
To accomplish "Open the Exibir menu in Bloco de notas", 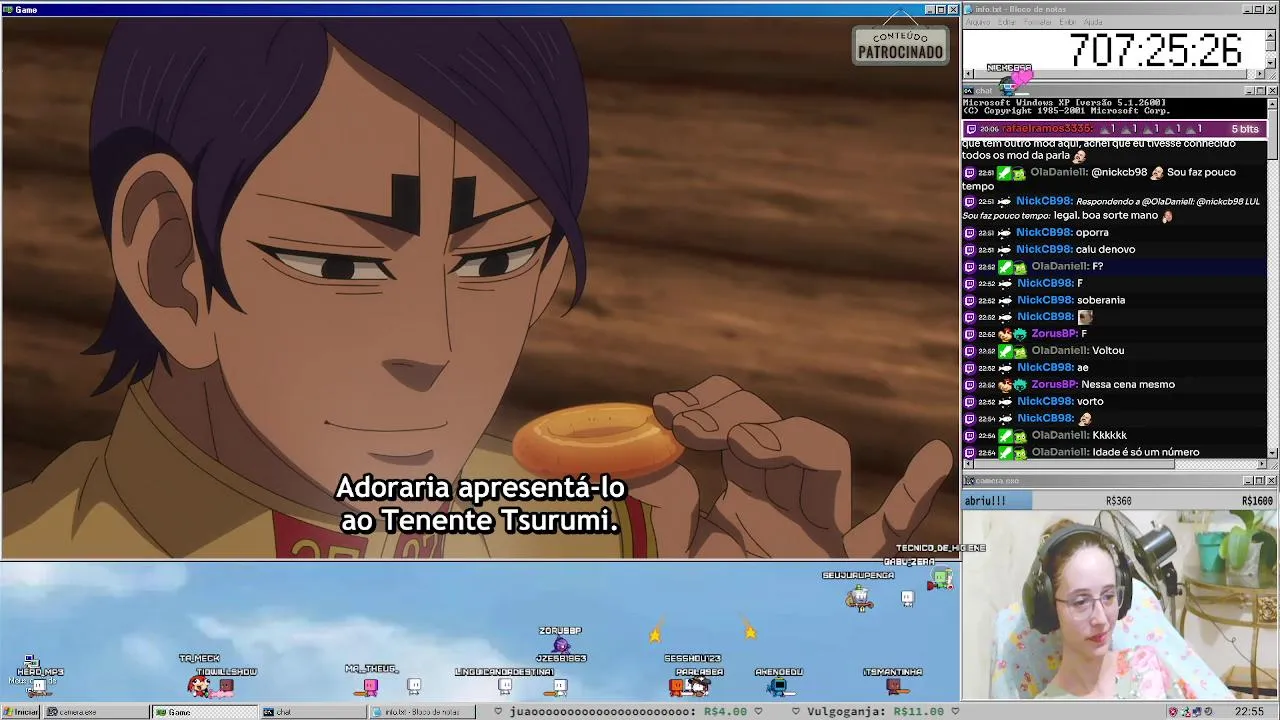I will 1068,22.
